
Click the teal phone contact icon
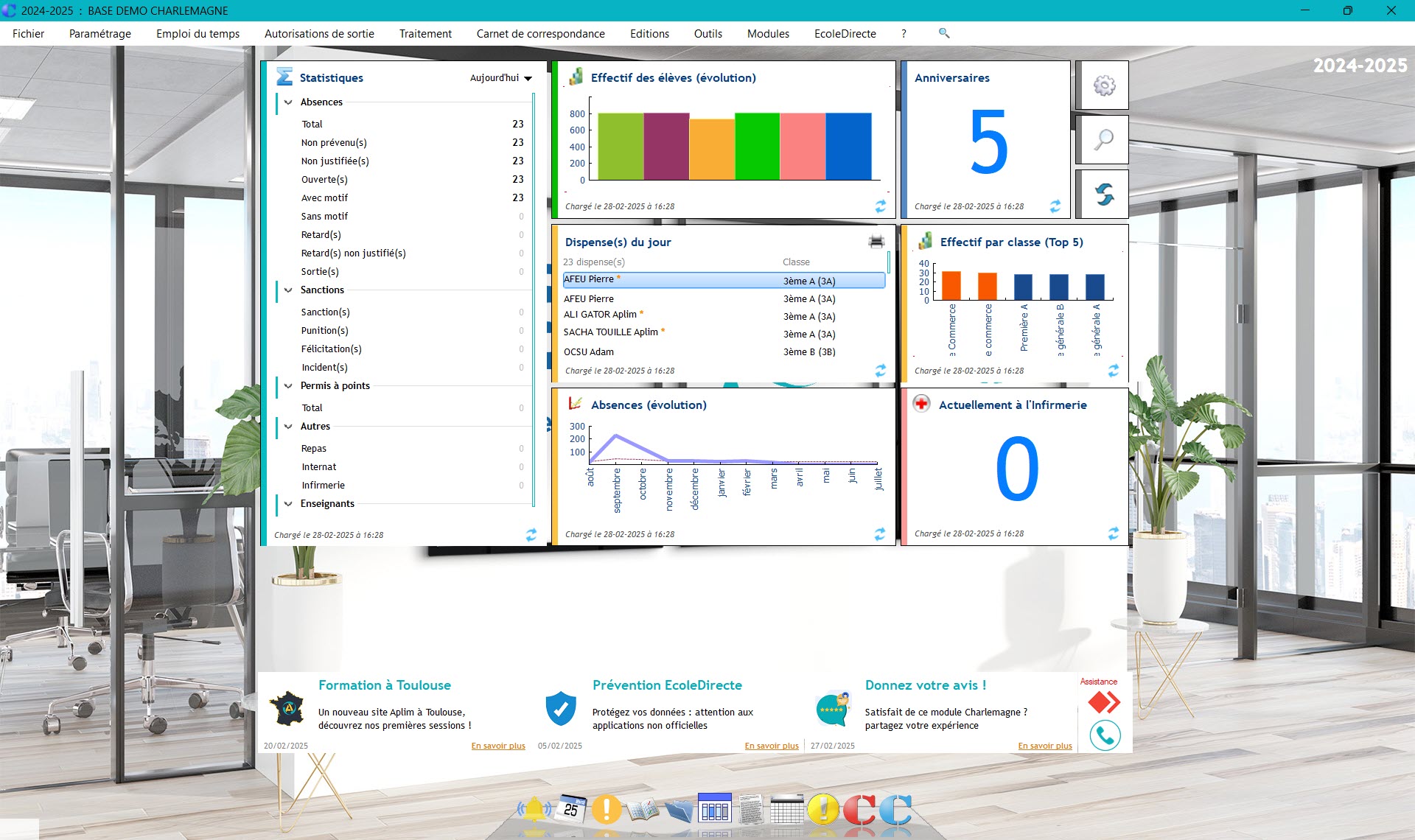[1105, 735]
